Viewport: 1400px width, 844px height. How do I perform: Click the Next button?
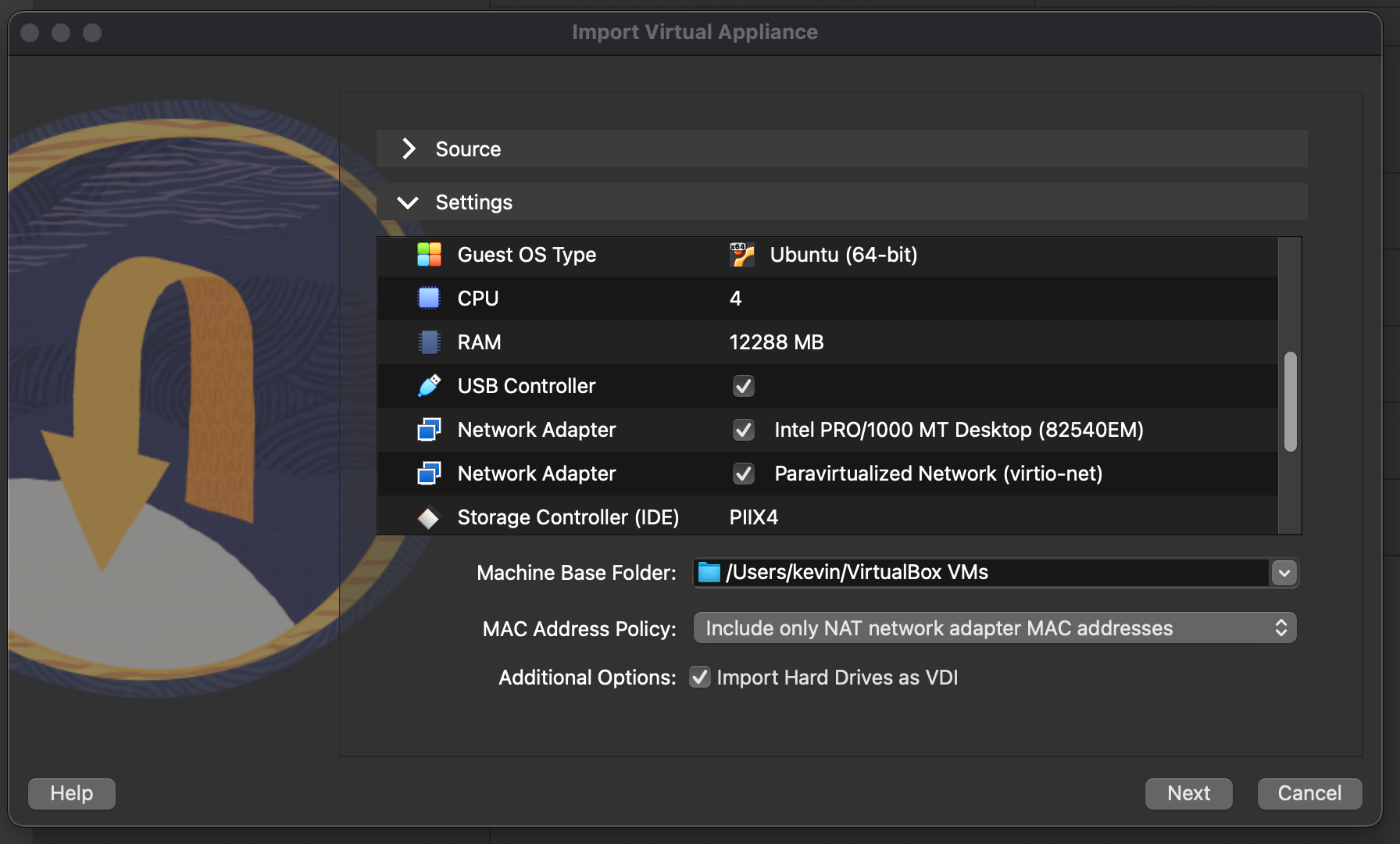coord(1188,793)
